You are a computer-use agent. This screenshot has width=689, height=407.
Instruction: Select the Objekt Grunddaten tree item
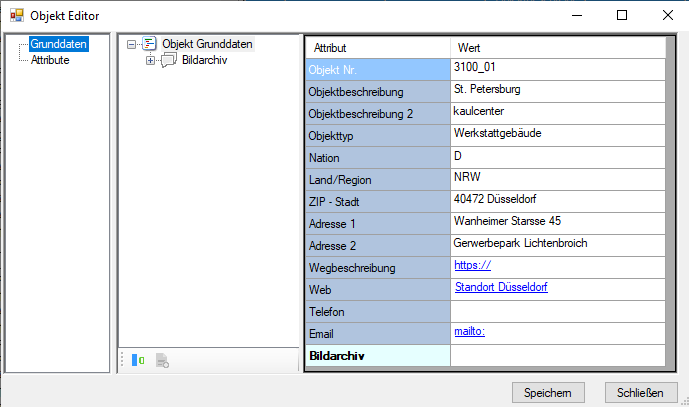[x=207, y=44]
